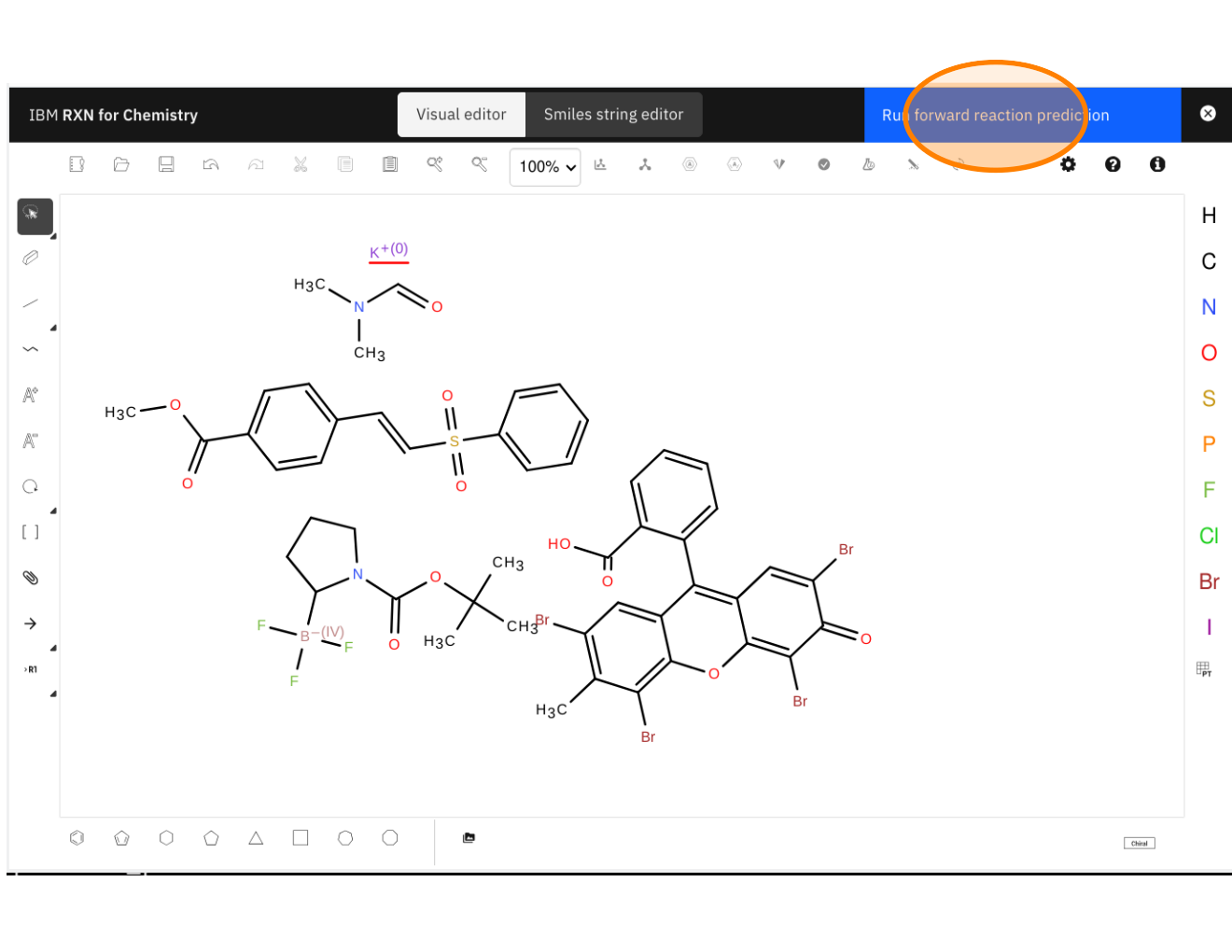Image resolution: width=1232 pixels, height=952 pixels.
Task: Open the custom templates library
Action: pyautogui.click(x=469, y=838)
